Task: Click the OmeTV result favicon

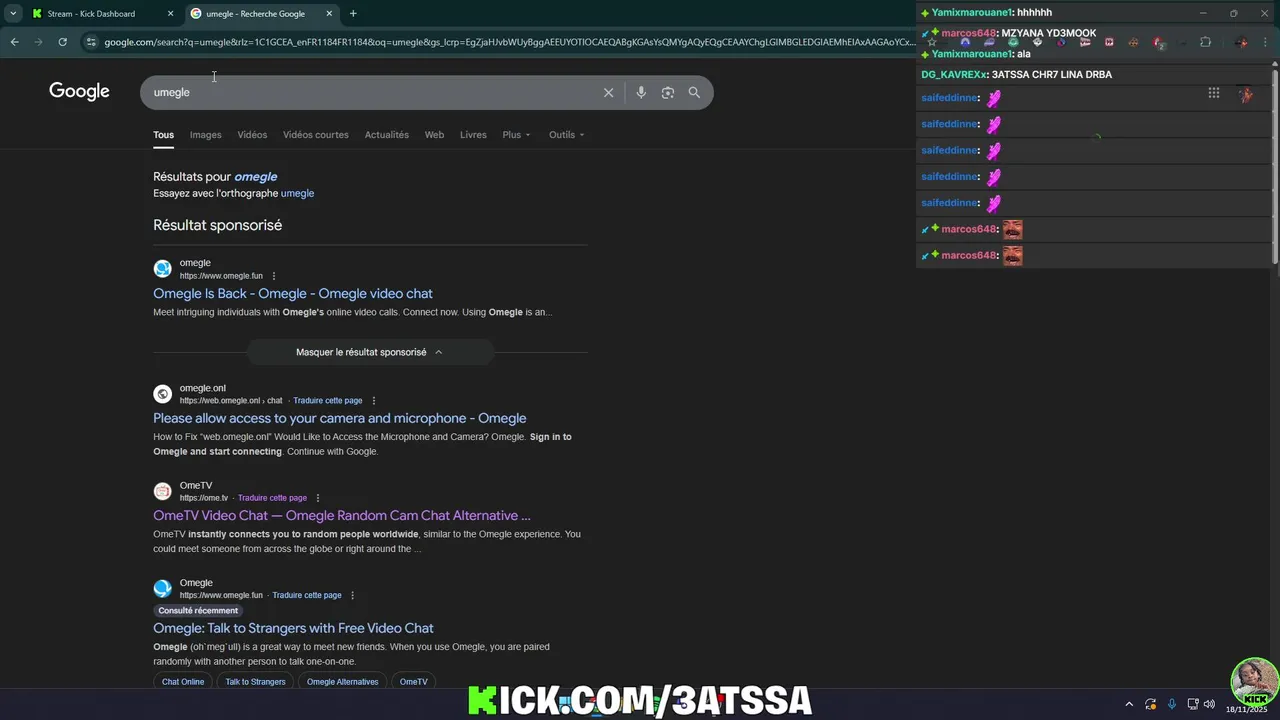Action: [x=162, y=491]
